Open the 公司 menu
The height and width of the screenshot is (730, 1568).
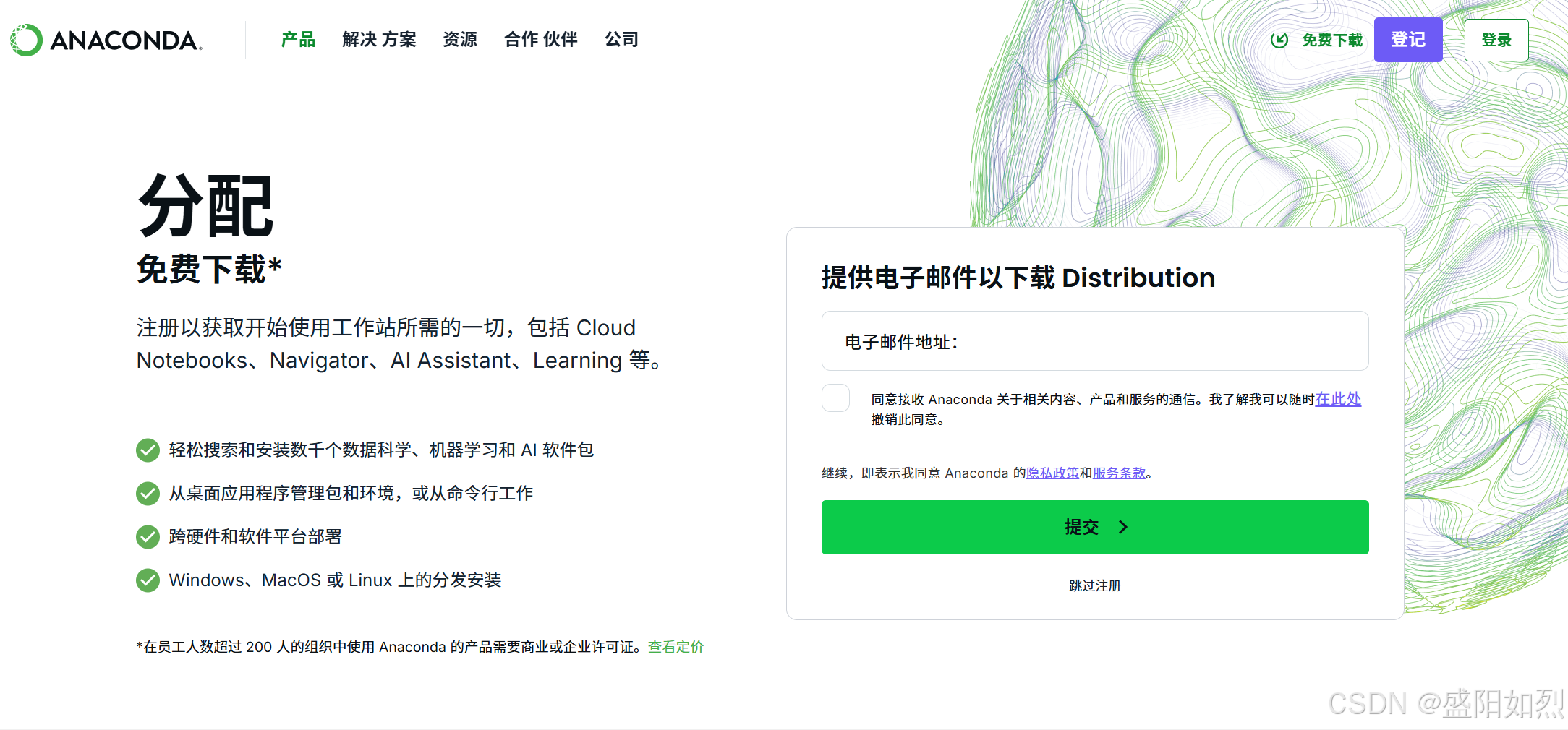point(622,40)
